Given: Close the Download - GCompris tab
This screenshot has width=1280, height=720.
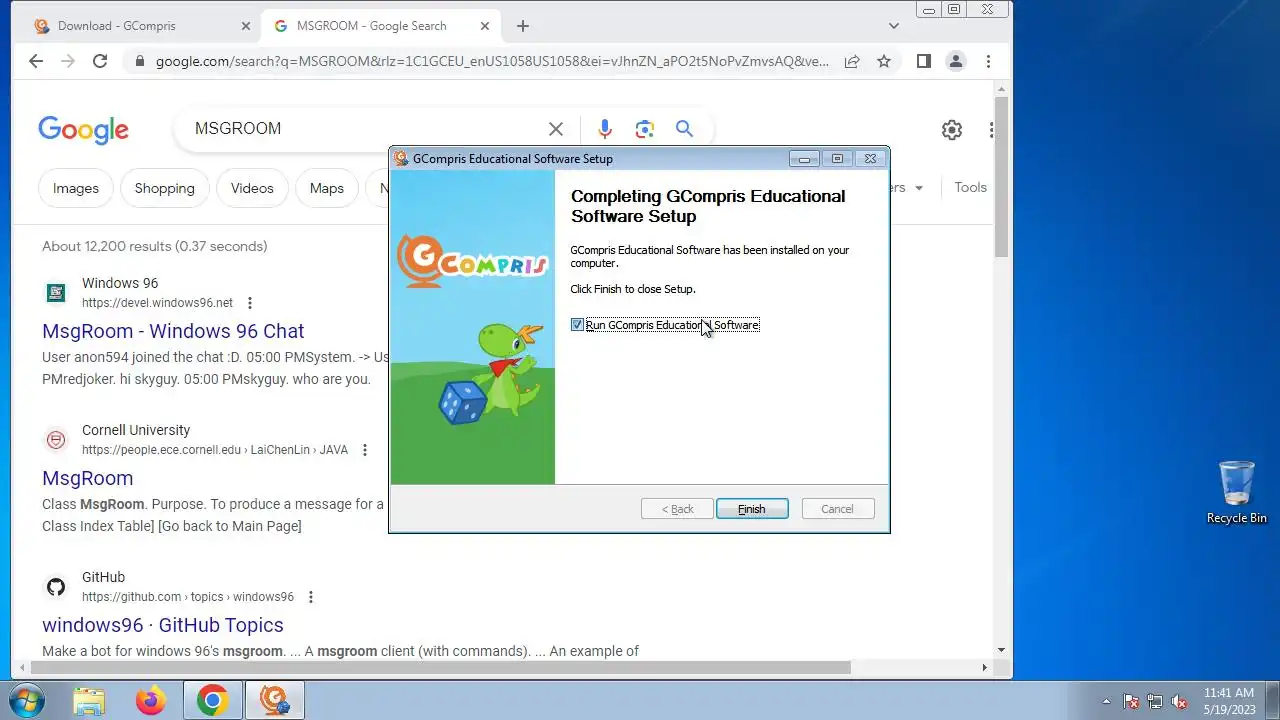Looking at the screenshot, I should tap(246, 26).
